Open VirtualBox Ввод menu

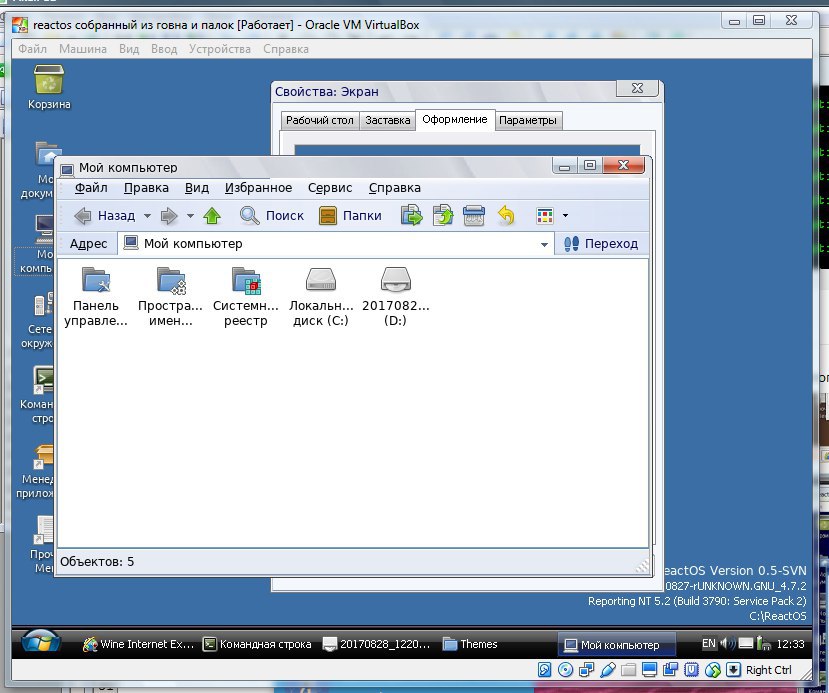pyautogui.click(x=164, y=49)
